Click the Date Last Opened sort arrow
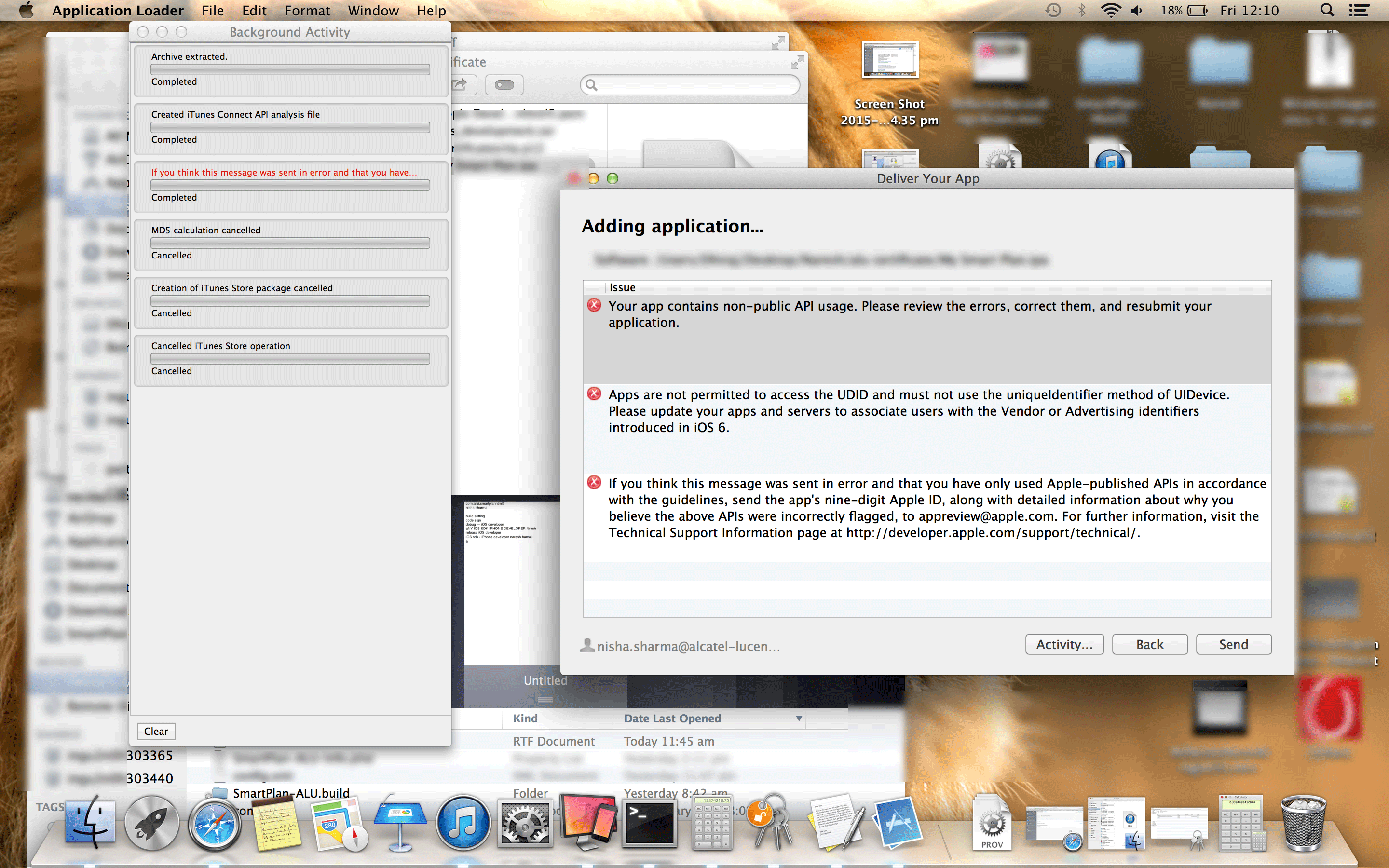Viewport: 1389px width, 868px height. (x=798, y=718)
